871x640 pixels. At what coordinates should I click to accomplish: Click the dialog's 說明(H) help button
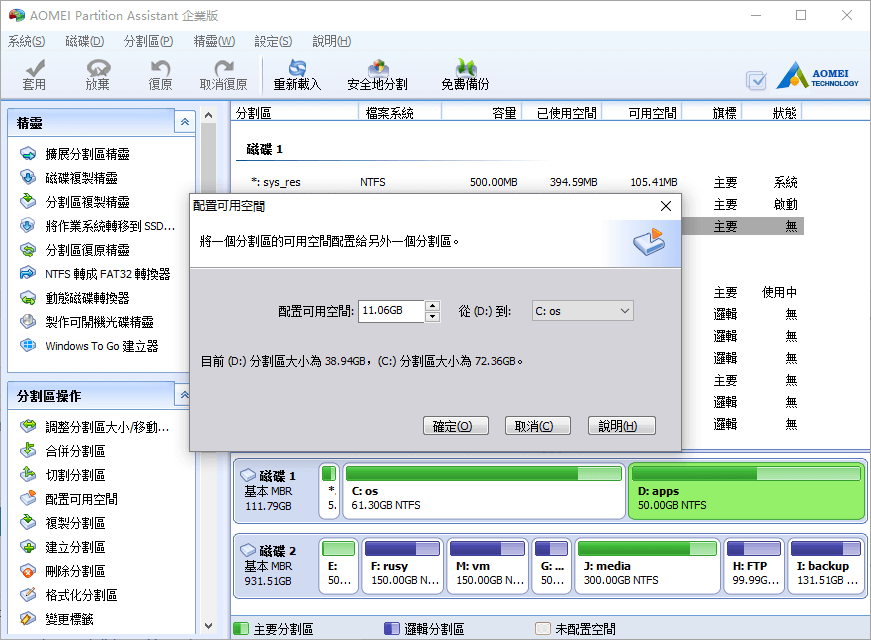tap(622, 426)
